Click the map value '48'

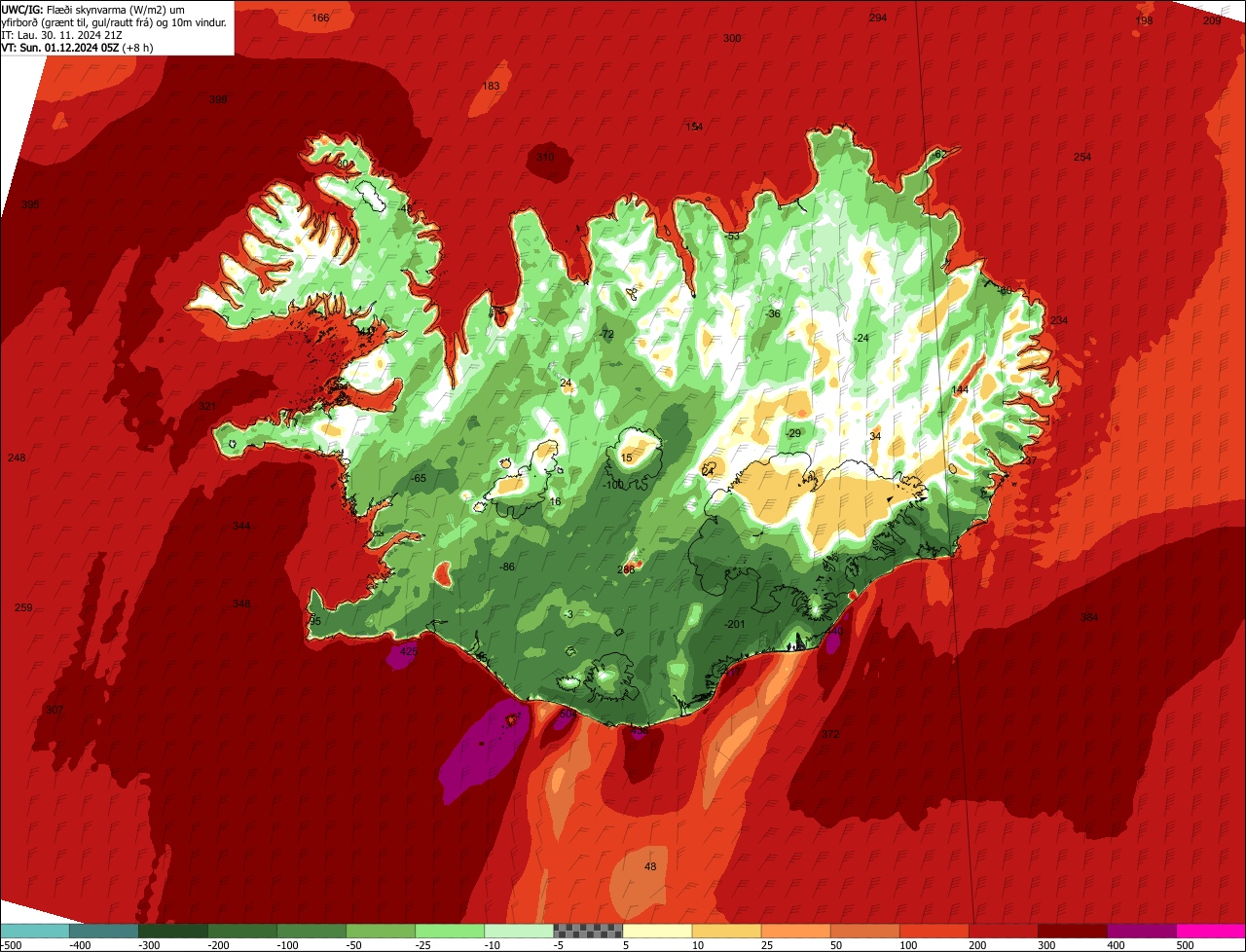click(x=650, y=866)
